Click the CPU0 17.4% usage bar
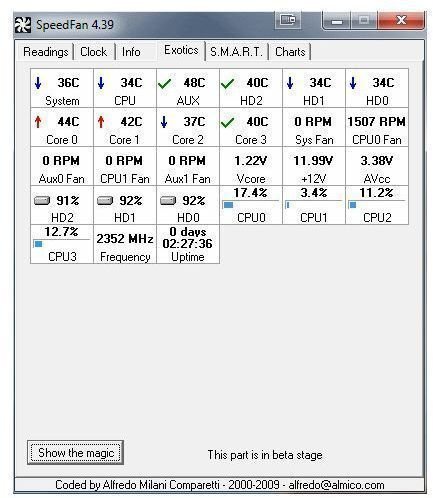433x498 pixels. [x=251, y=205]
